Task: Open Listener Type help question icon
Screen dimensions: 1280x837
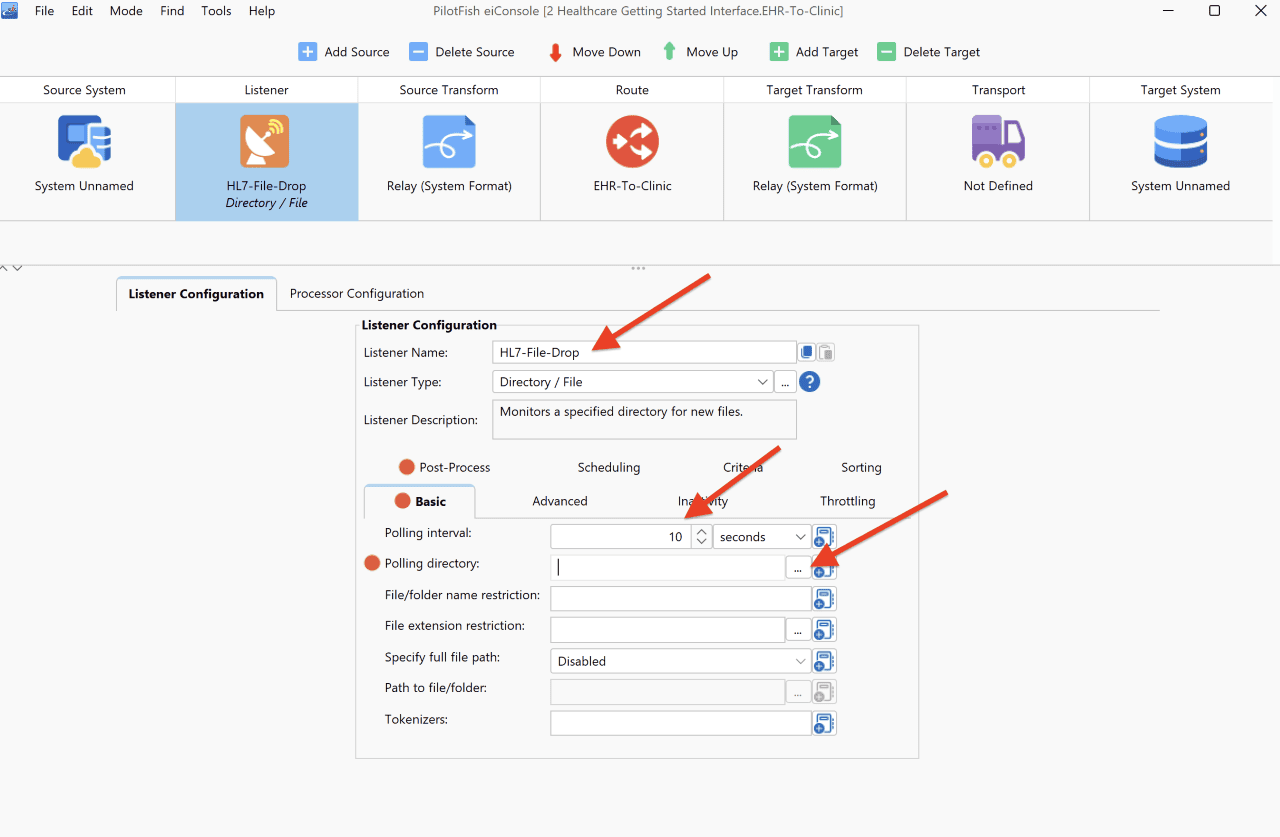Action: pos(810,382)
